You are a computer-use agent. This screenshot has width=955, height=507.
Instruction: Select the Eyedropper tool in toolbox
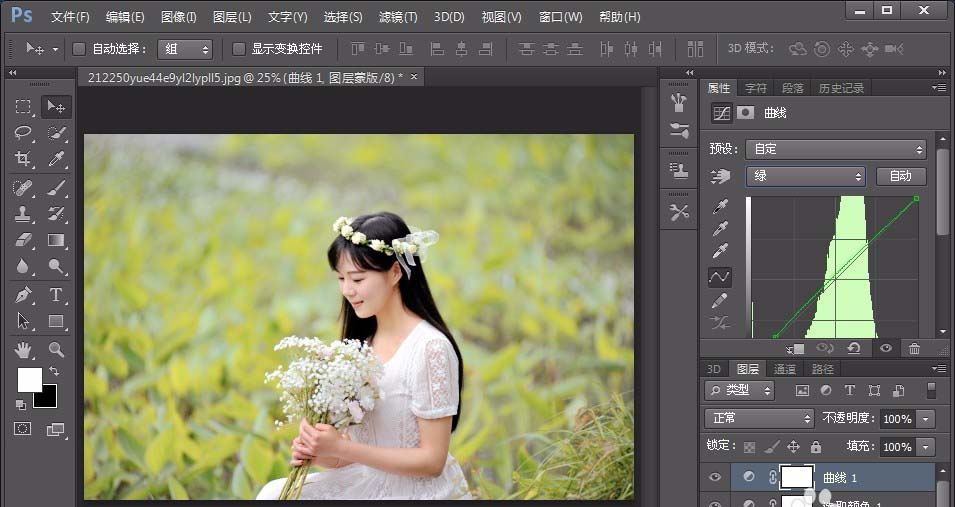point(56,159)
